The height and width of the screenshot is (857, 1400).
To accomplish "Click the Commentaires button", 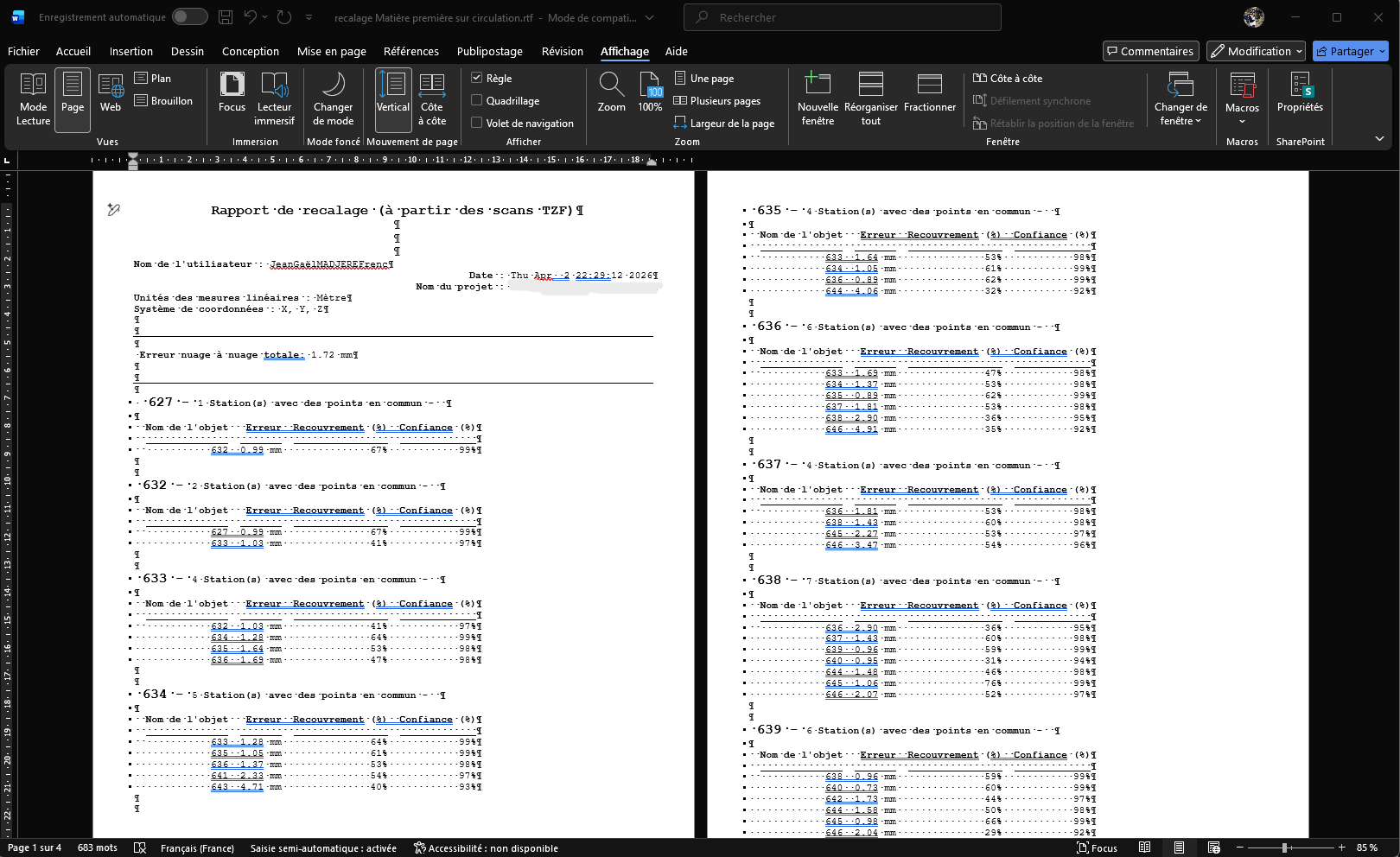I will point(1150,51).
